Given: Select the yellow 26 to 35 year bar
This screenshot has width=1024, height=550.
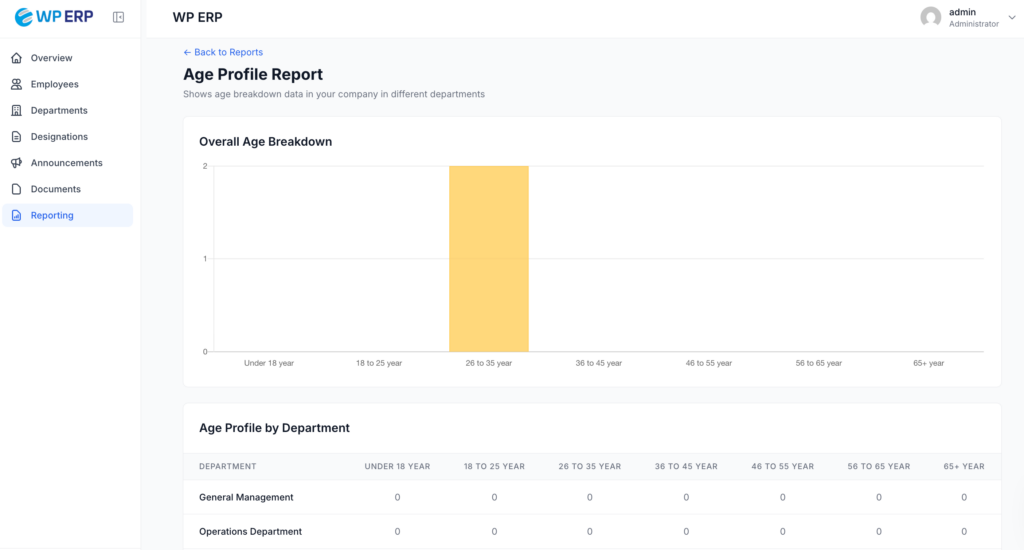Looking at the screenshot, I should point(488,259).
